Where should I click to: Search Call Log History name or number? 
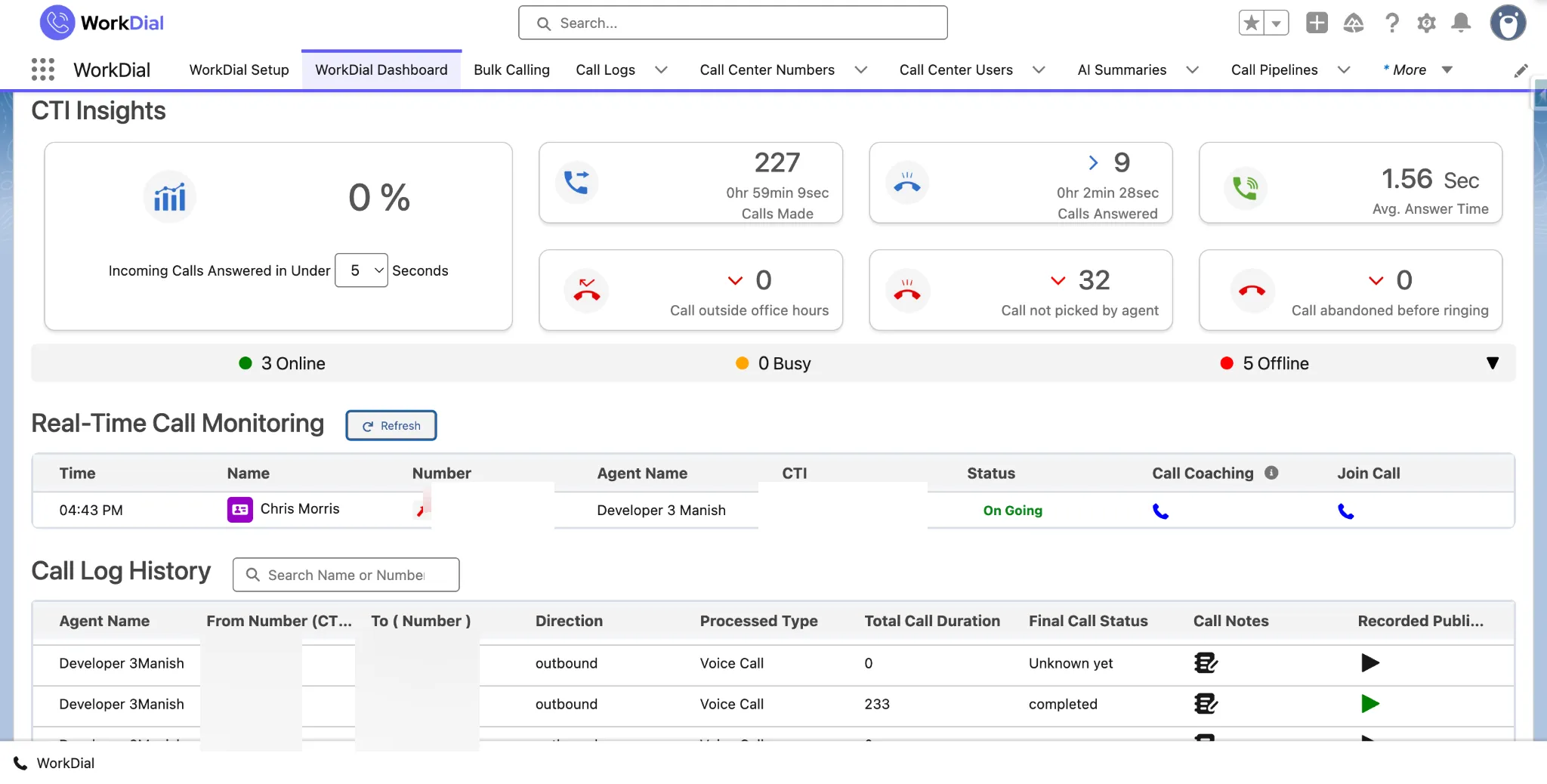[346, 575]
